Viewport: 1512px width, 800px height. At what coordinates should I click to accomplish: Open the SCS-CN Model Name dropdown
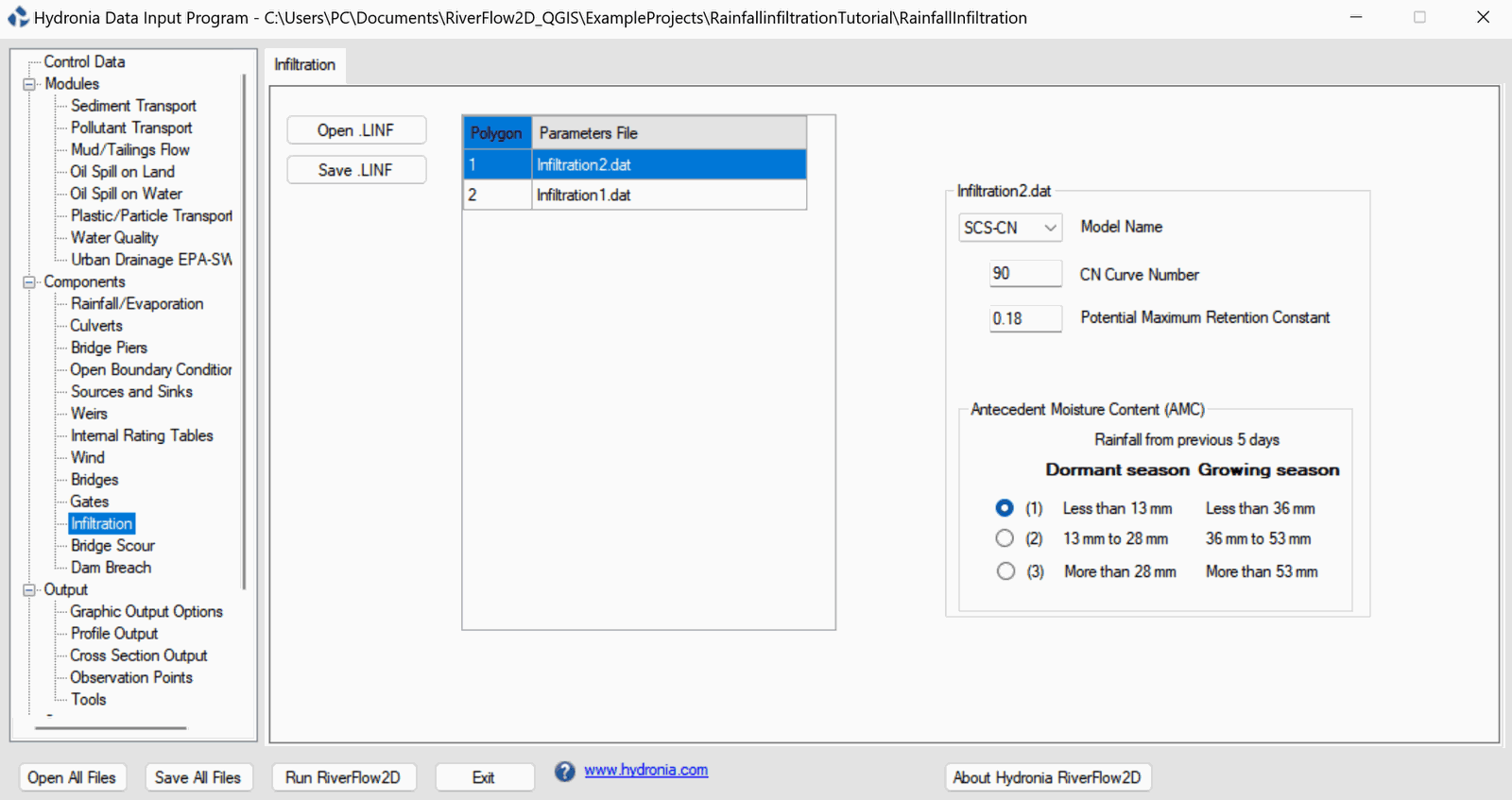point(1009,228)
